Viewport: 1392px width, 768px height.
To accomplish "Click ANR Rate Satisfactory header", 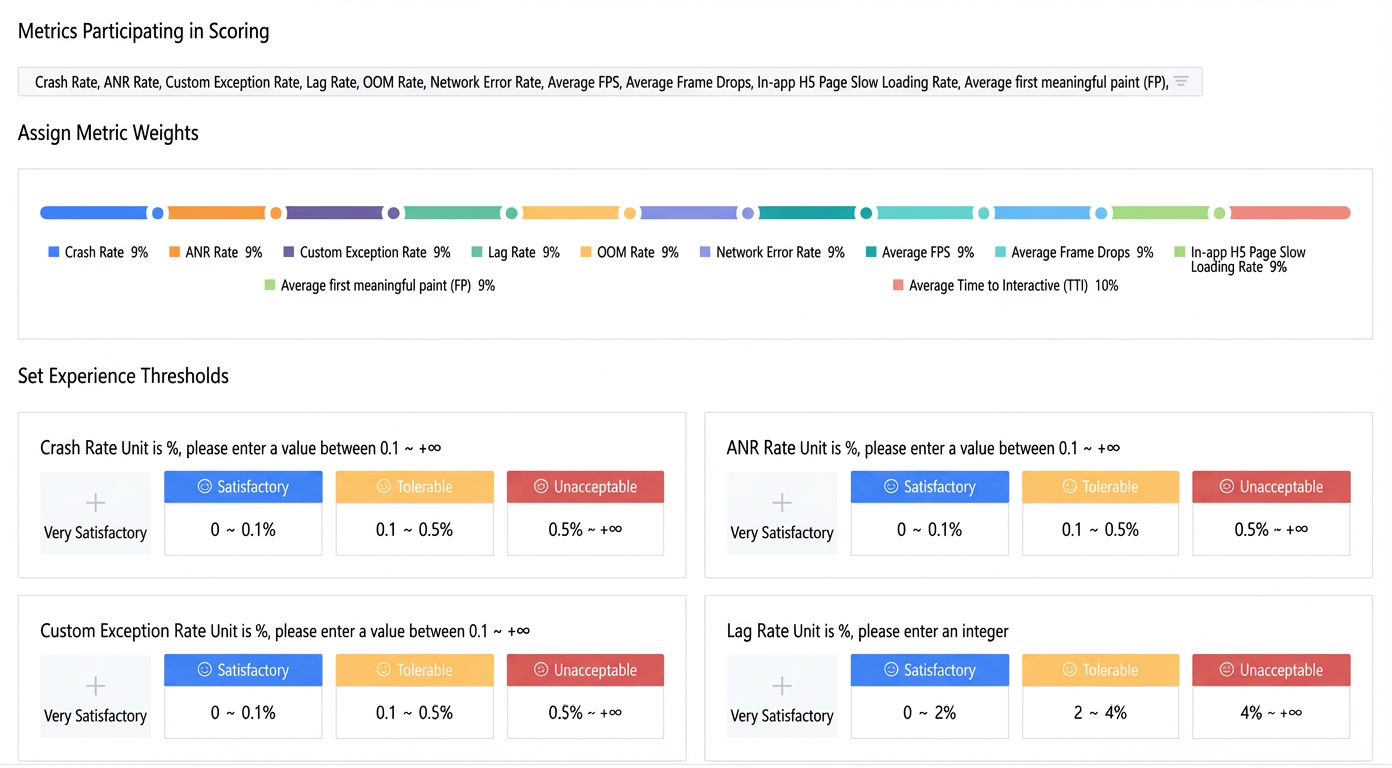I will pyautogui.click(x=930, y=487).
